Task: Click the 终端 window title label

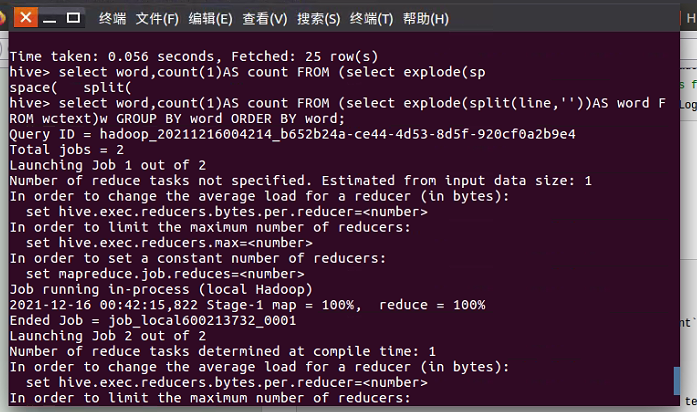Action: point(112,19)
